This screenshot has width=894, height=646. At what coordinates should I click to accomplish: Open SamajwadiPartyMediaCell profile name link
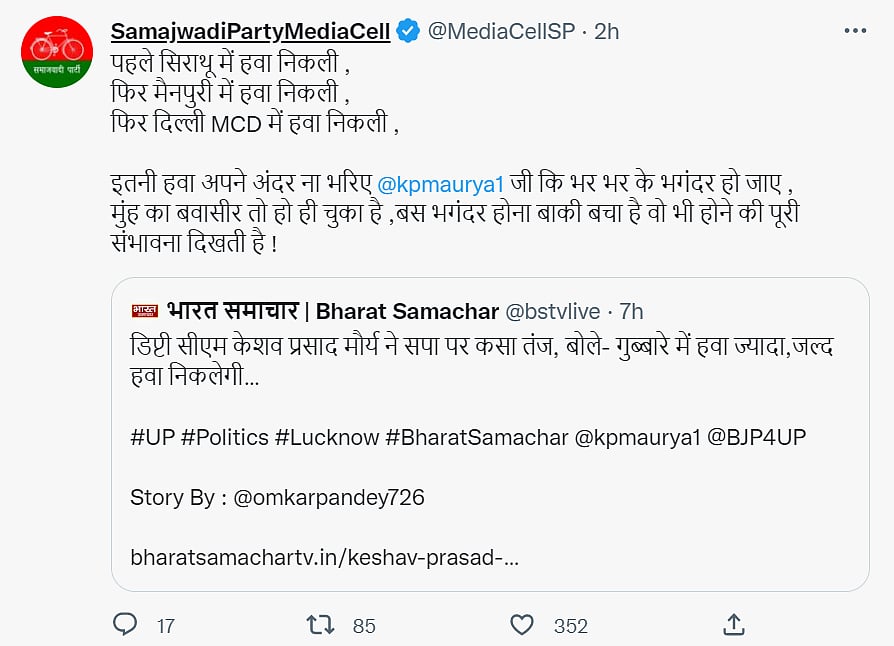coord(250,31)
